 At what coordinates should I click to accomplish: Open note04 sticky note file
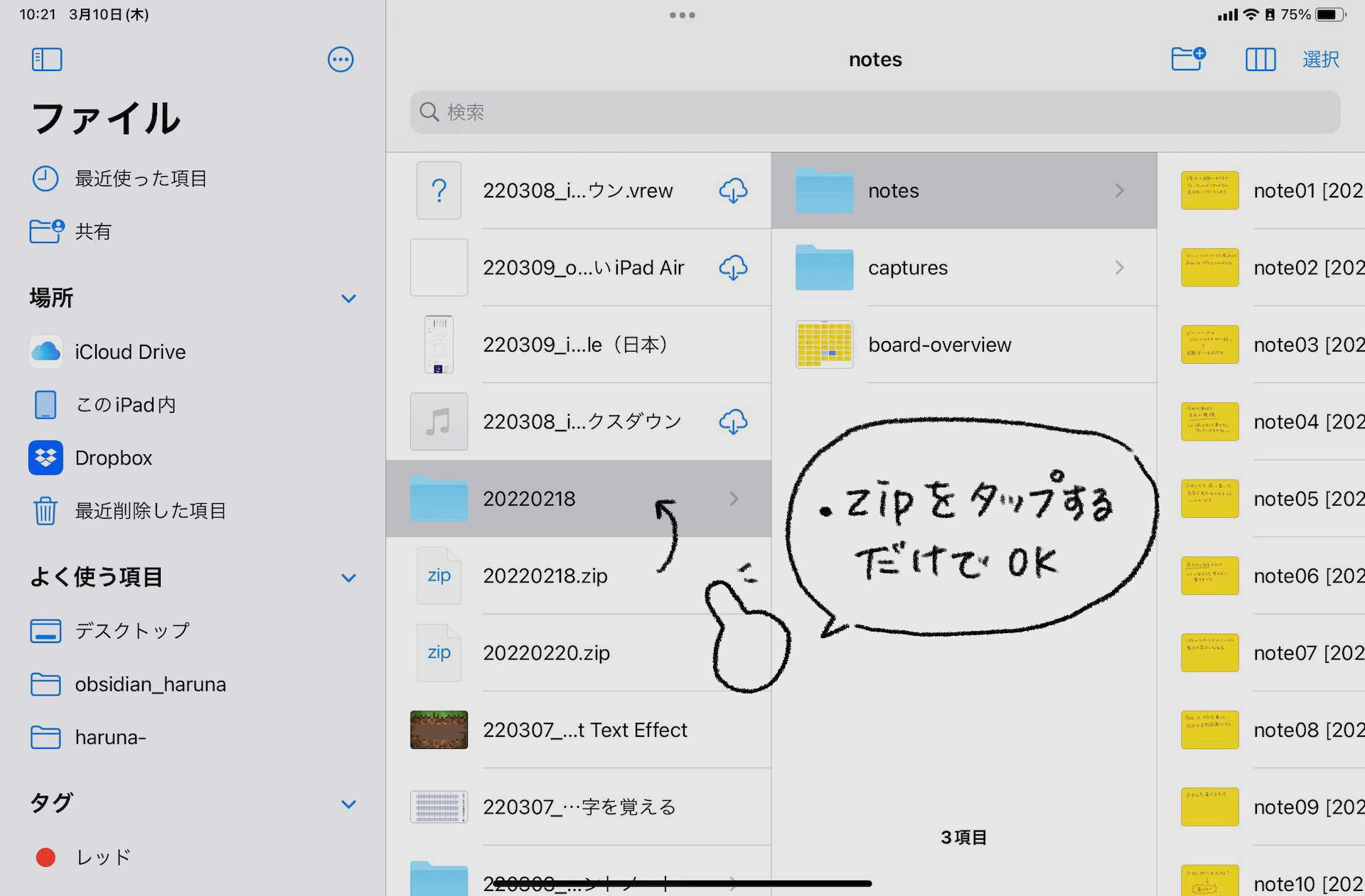1261,422
